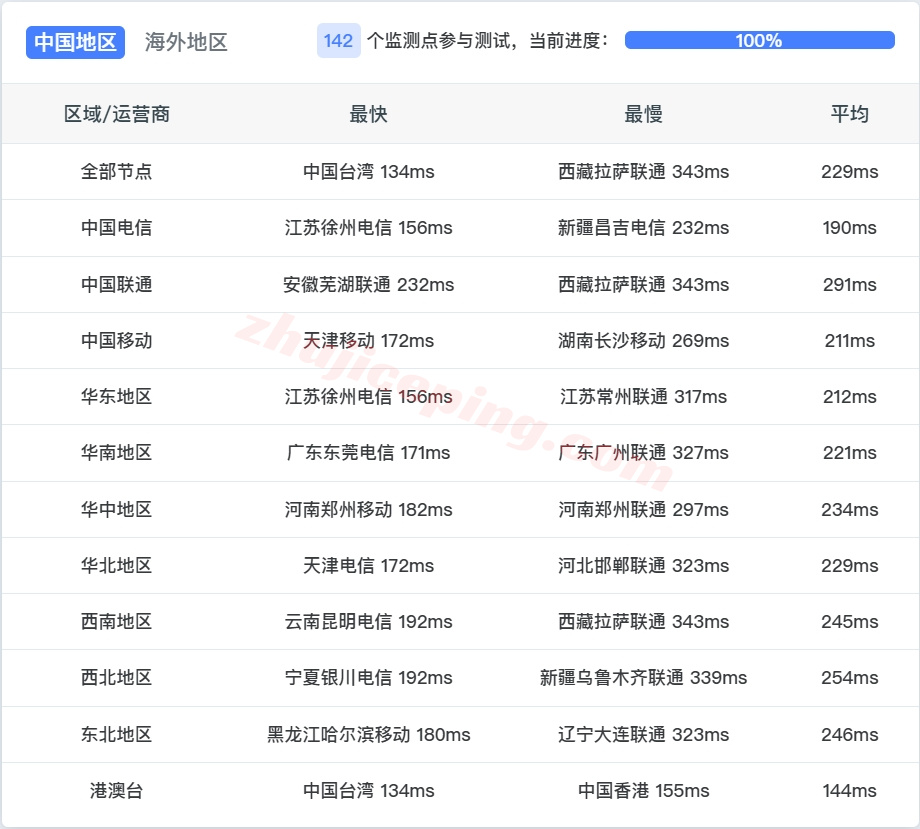This screenshot has width=920, height=829.
Task: Click 西藏拉萨联通 343ms in 中国联通 row
Action: [644, 285]
